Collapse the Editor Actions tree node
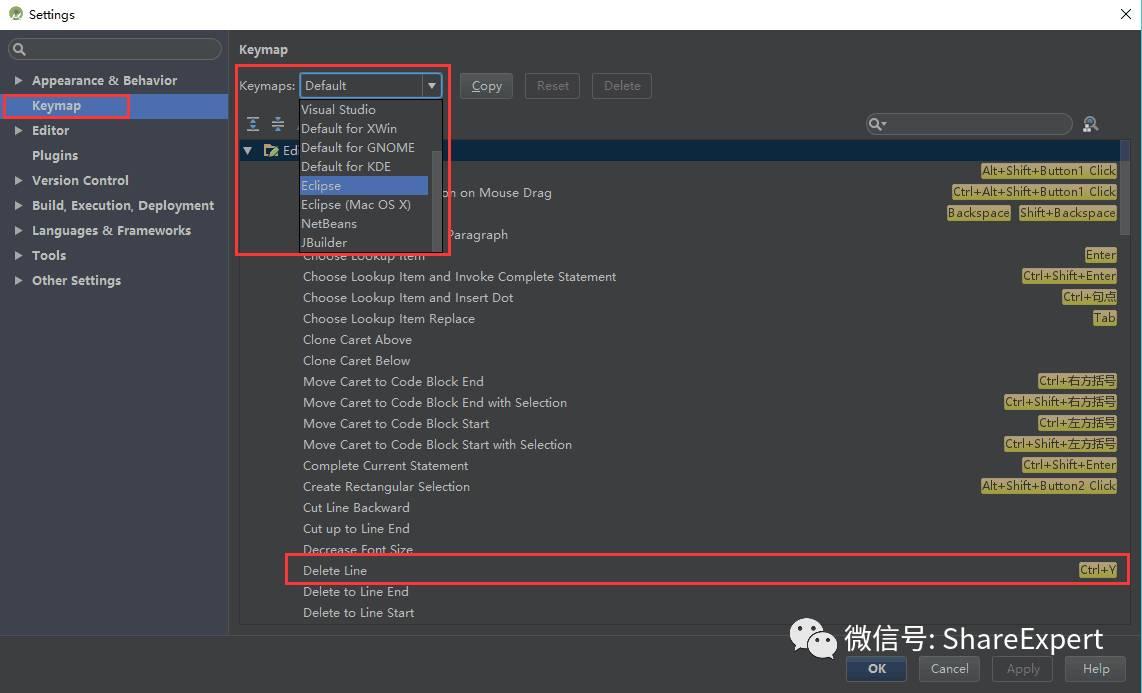 248,151
